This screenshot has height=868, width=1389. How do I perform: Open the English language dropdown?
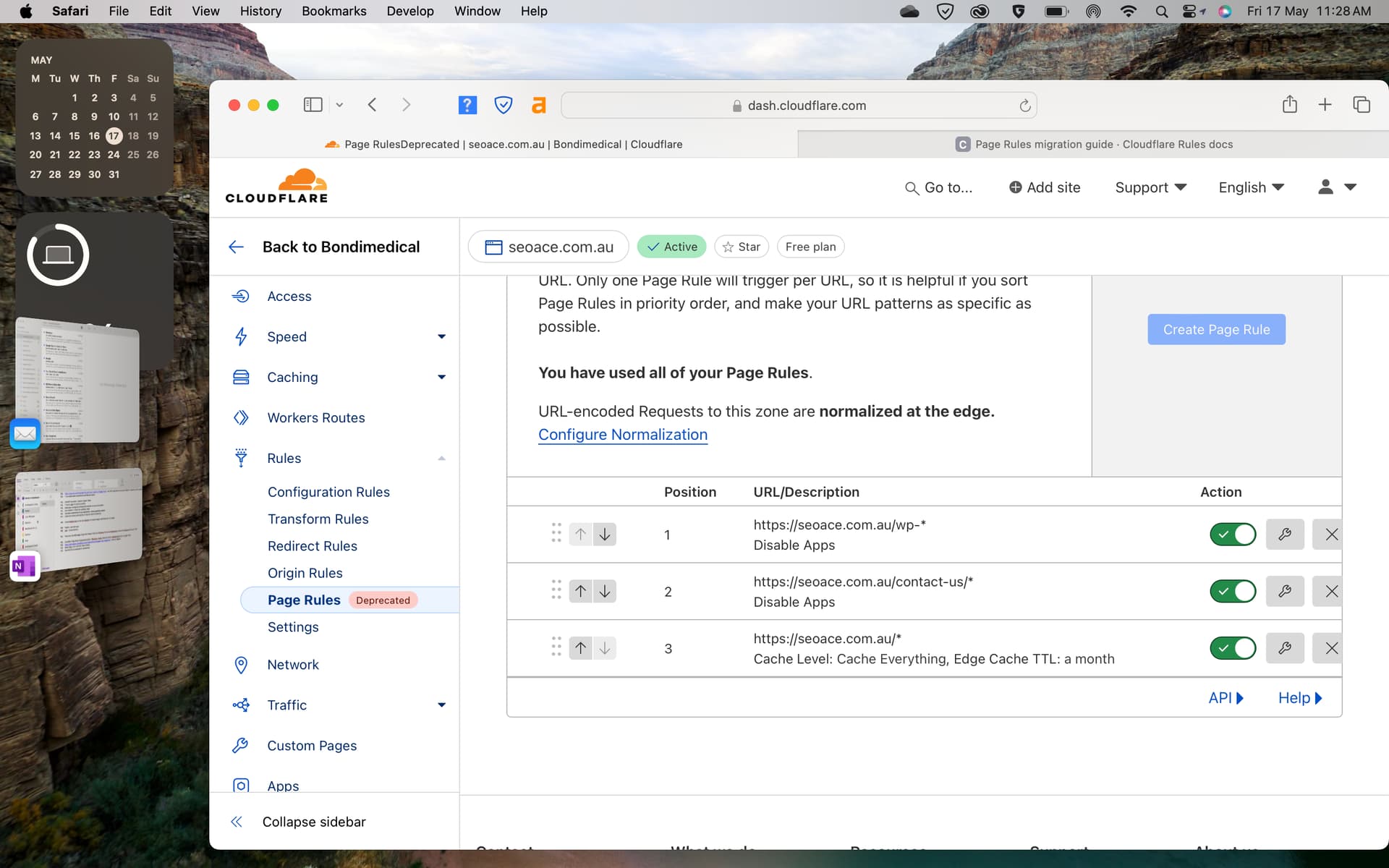(1251, 187)
